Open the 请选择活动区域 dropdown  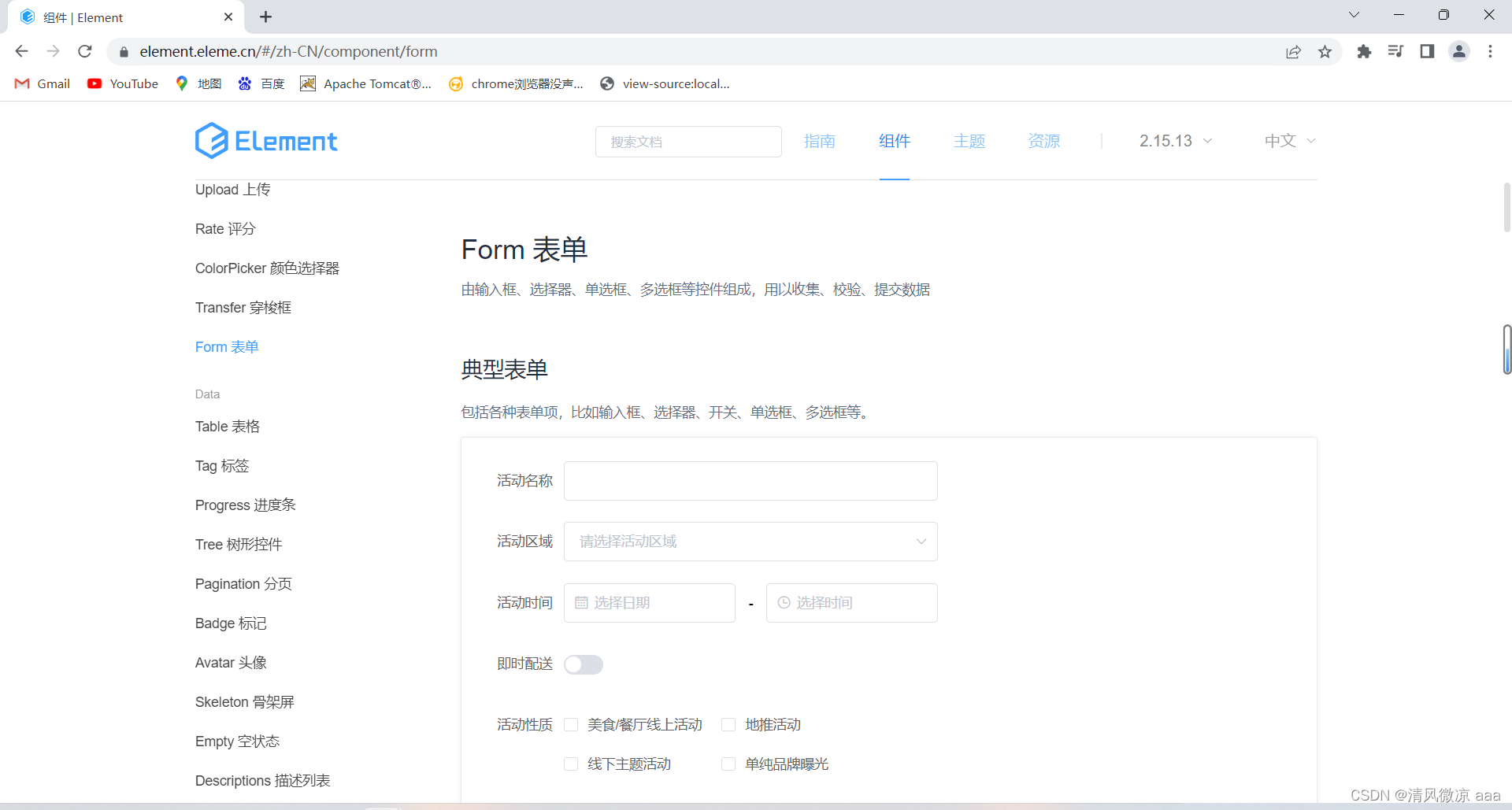pos(750,542)
